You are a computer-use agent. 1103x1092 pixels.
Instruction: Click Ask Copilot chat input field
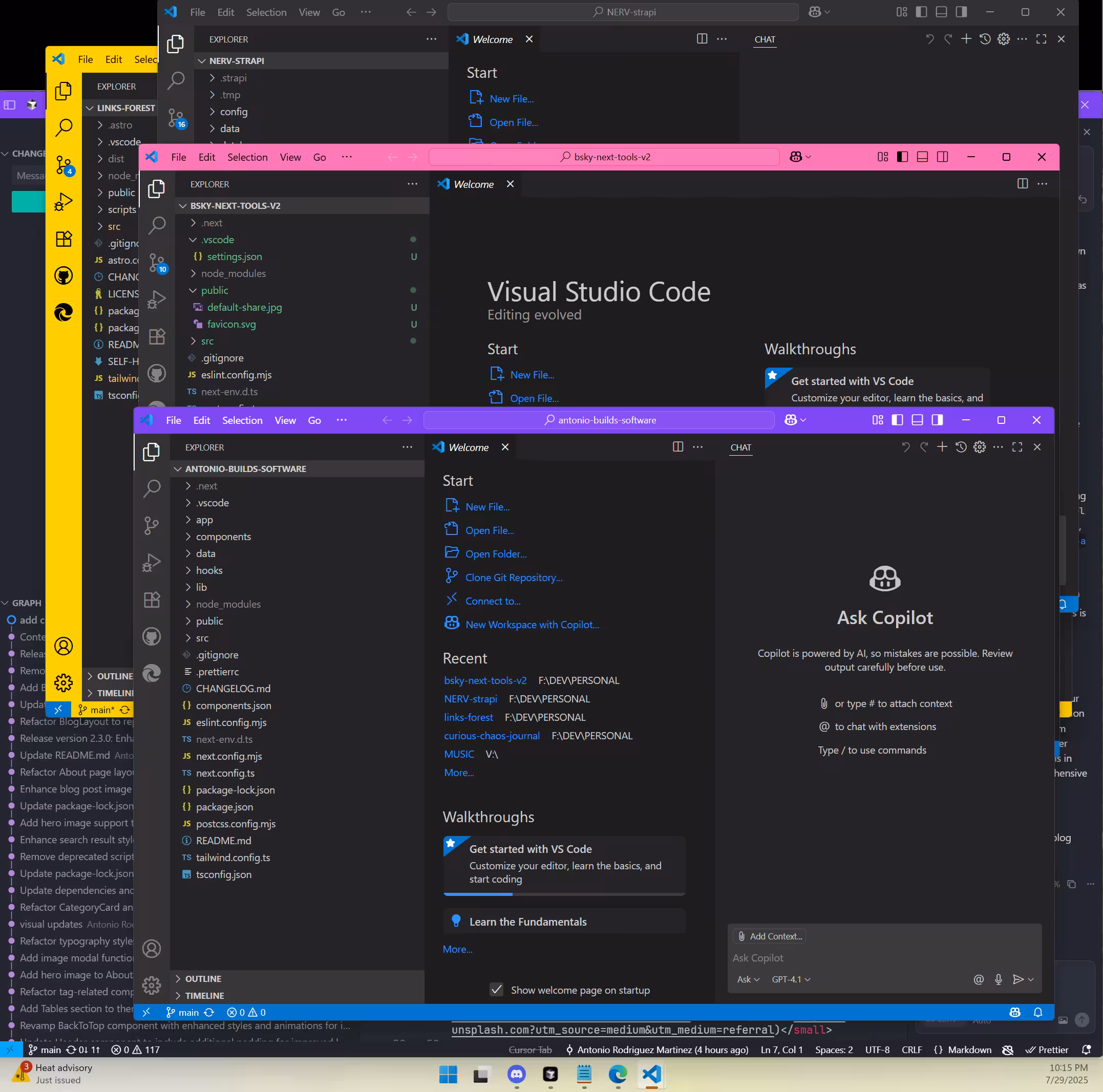884,958
